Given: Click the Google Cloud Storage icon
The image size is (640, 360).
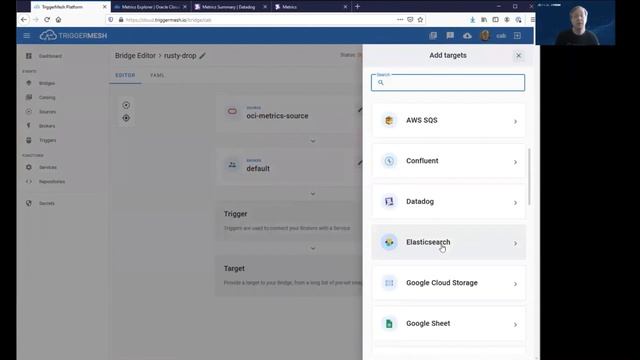Looking at the screenshot, I should (x=389, y=283).
